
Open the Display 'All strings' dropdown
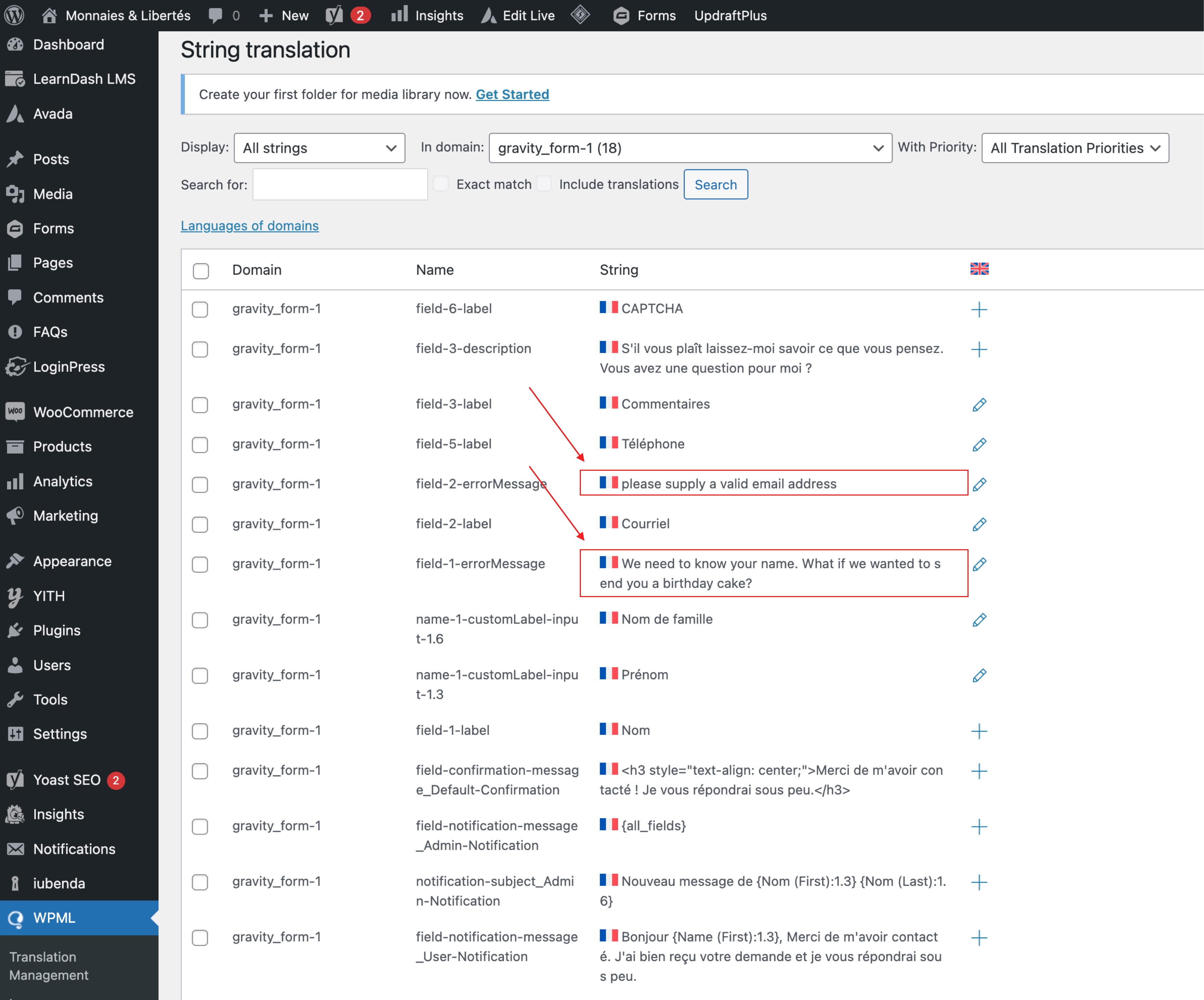[x=320, y=148]
